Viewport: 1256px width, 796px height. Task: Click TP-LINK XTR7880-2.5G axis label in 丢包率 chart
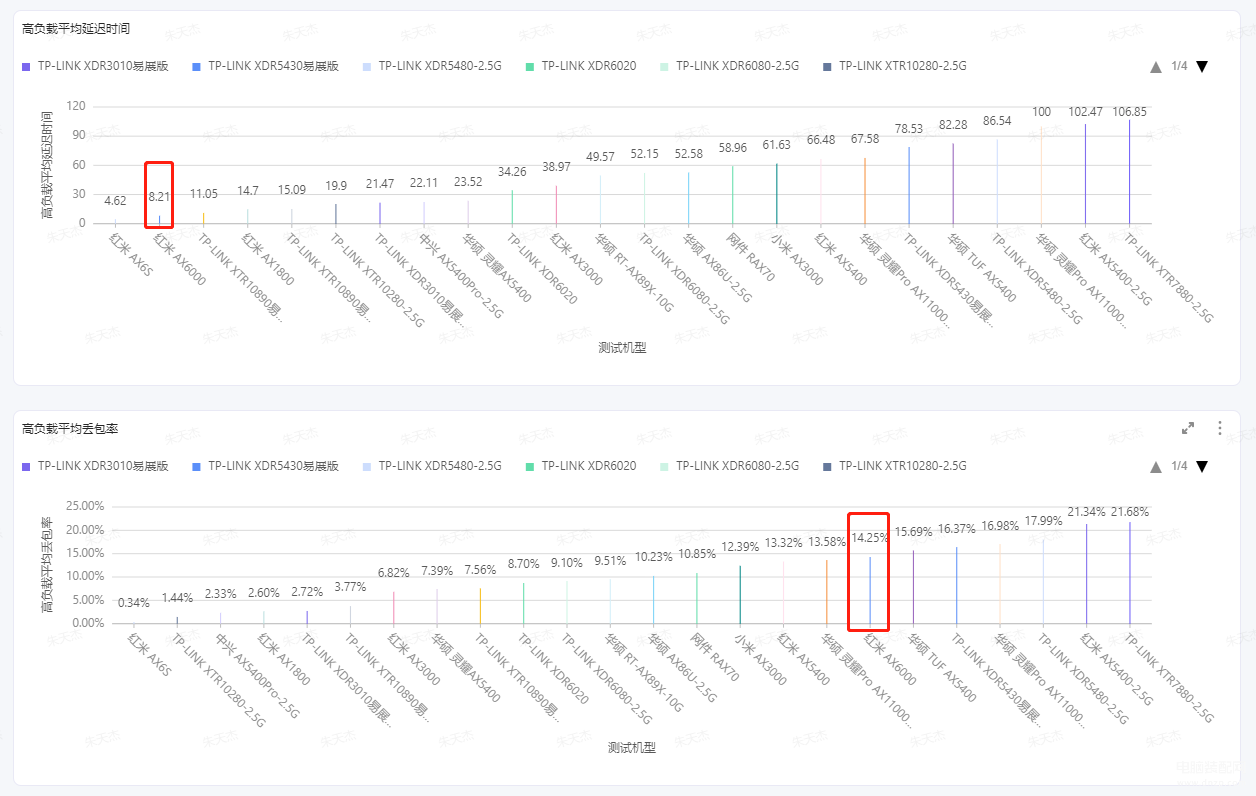coord(1170,677)
